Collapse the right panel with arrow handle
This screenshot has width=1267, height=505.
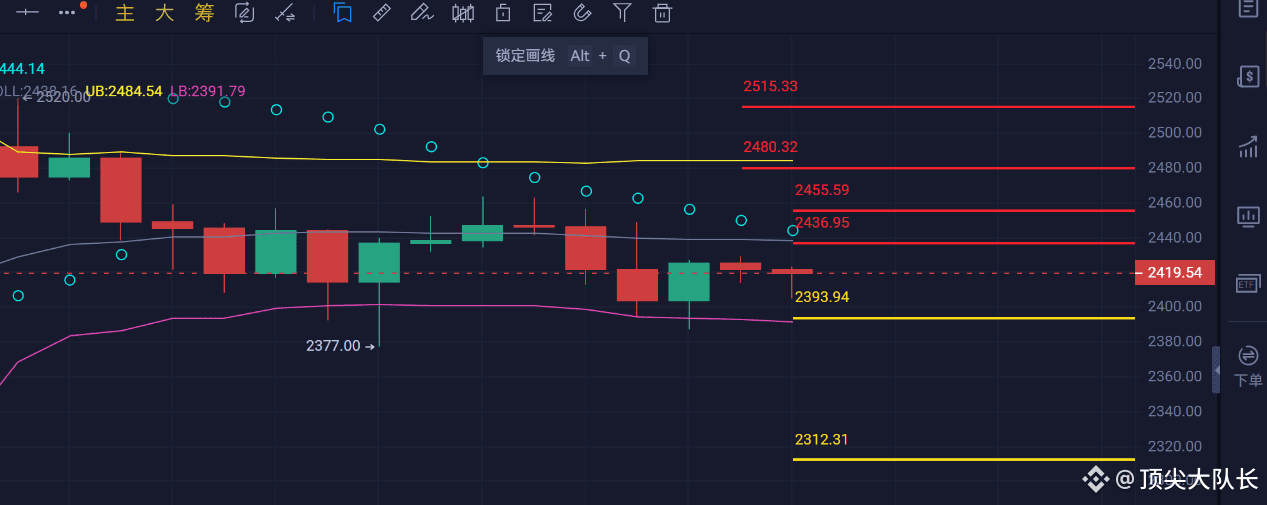[1217, 370]
